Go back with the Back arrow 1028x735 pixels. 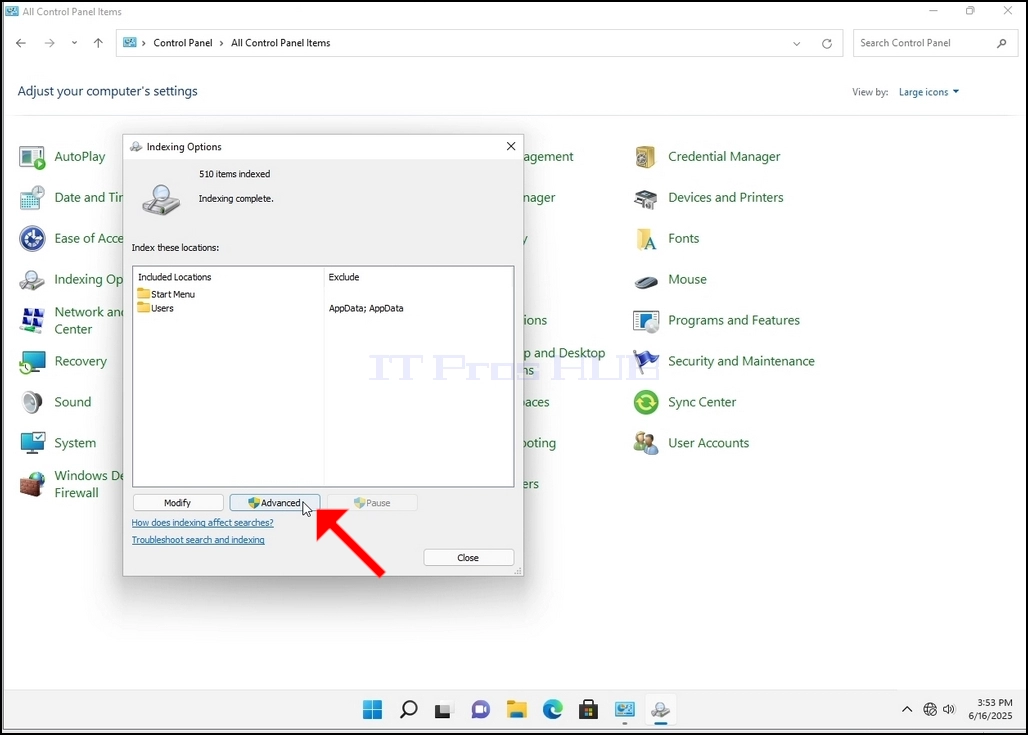(x=21, y=43)
